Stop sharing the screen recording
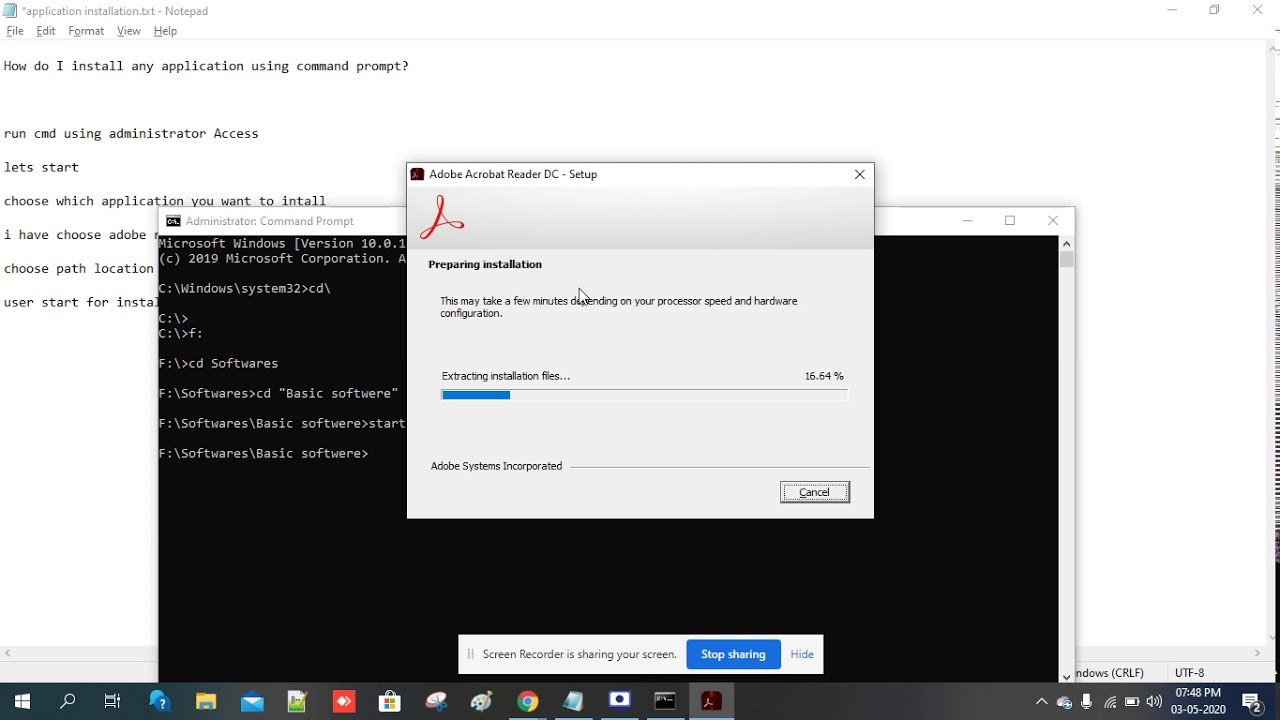This screenshot has width=1280, height=720. (x=733, y=654)
